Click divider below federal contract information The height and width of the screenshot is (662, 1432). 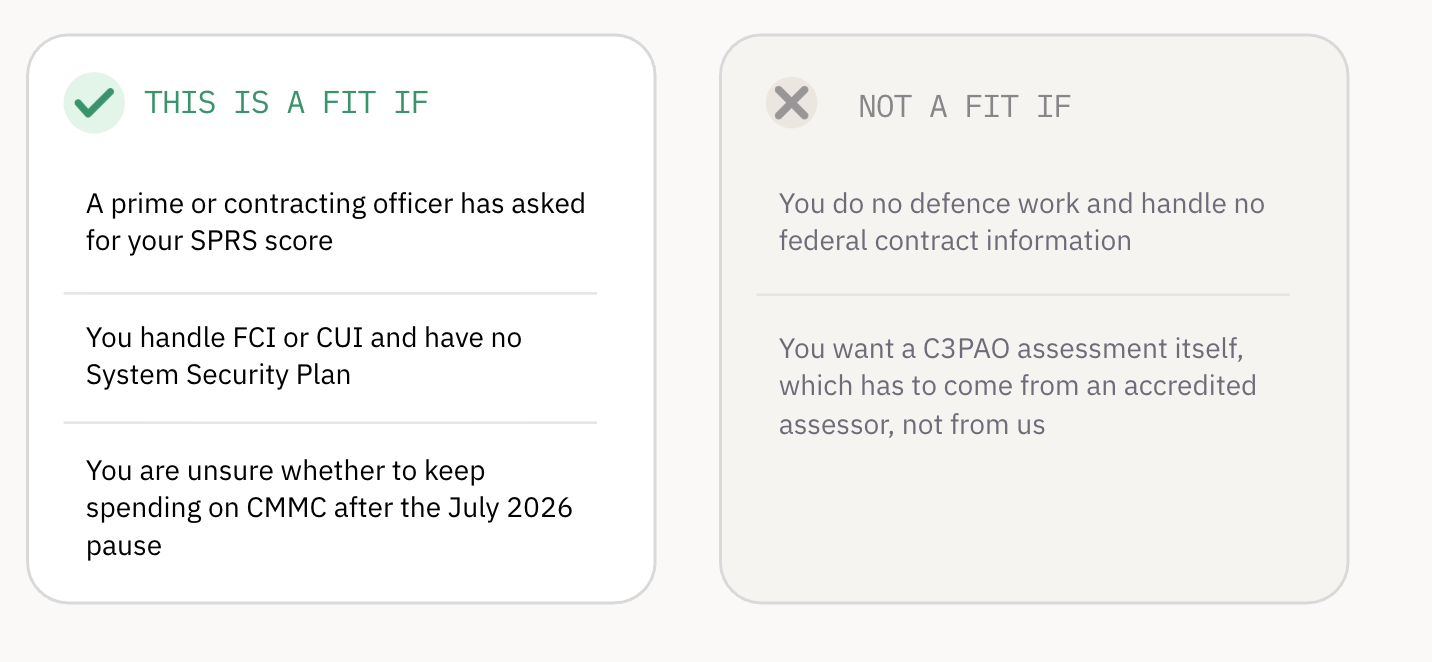pos(1023,294)
